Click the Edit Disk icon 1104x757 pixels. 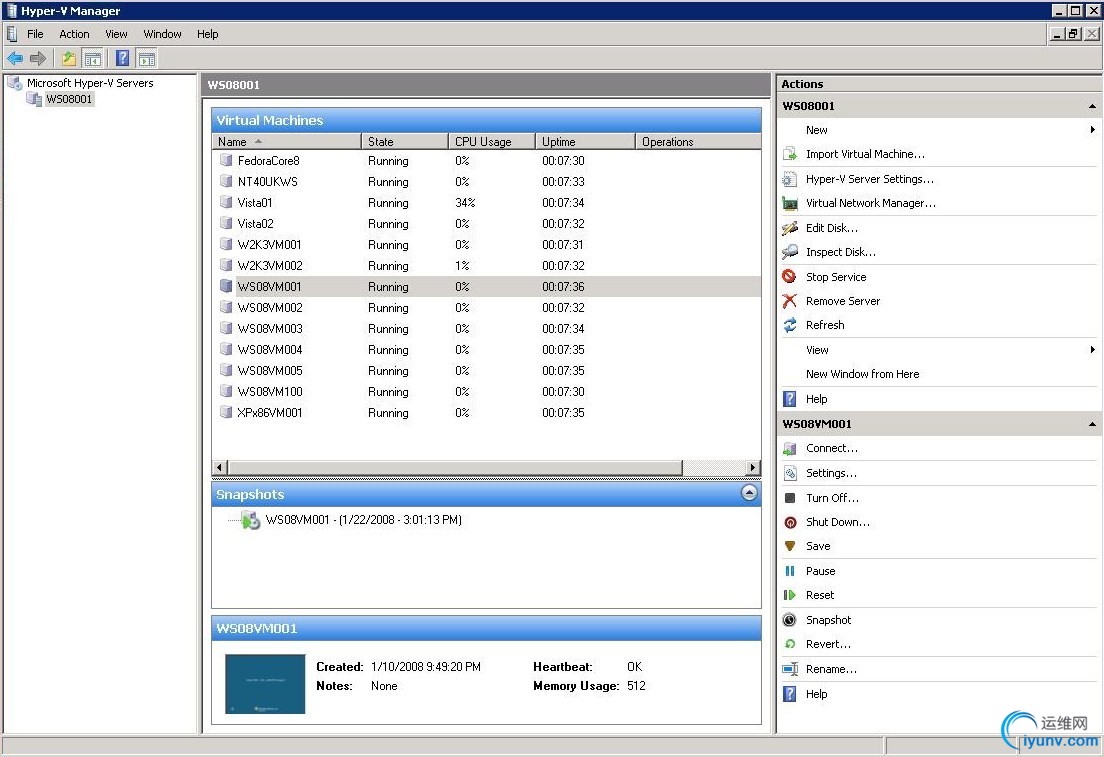(790, 228)
